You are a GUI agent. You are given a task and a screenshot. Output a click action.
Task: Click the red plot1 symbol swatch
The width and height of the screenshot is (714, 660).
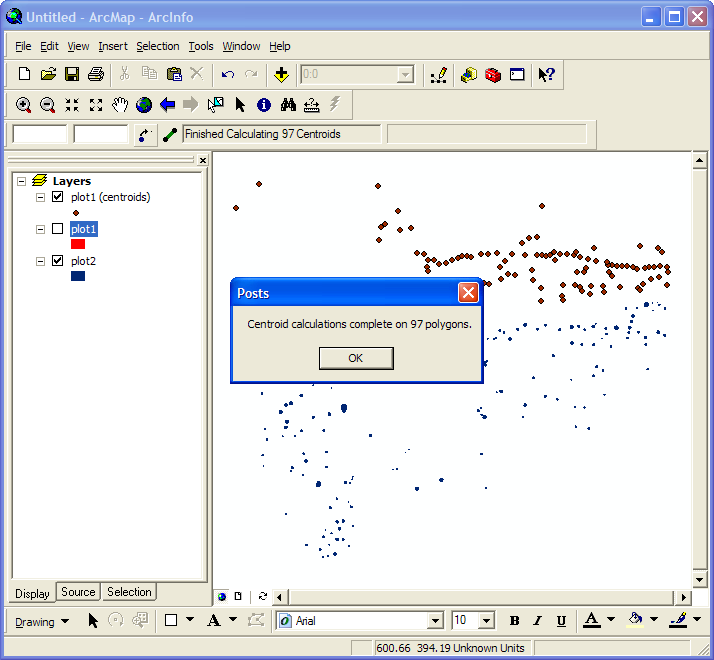coord(78,244)
